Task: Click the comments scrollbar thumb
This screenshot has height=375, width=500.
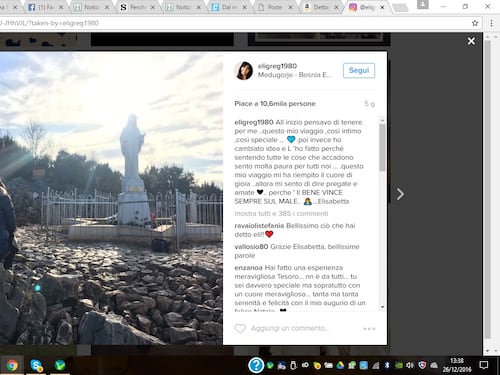Action: (x=382, y=147)
